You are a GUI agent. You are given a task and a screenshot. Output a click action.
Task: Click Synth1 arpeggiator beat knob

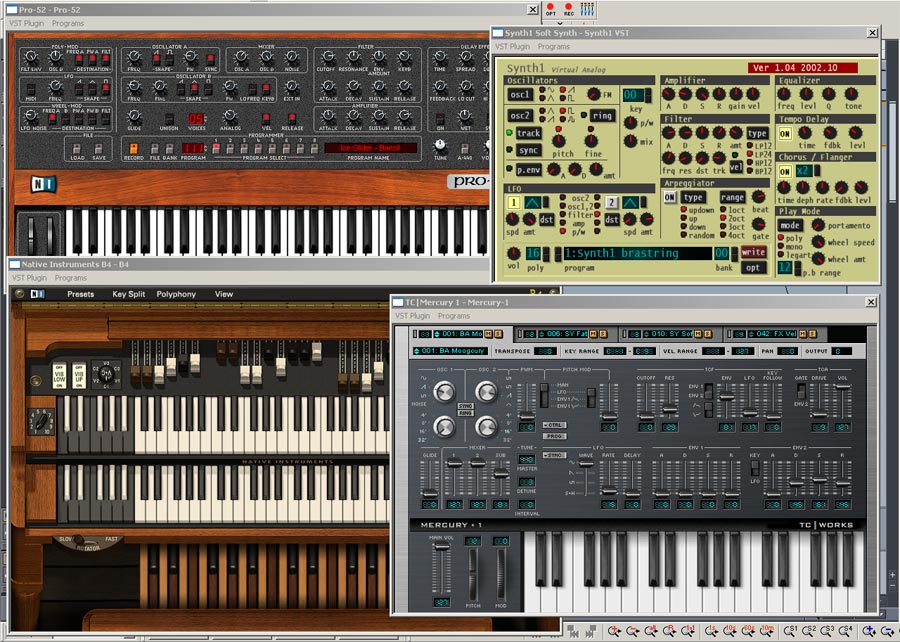[759, 197]
